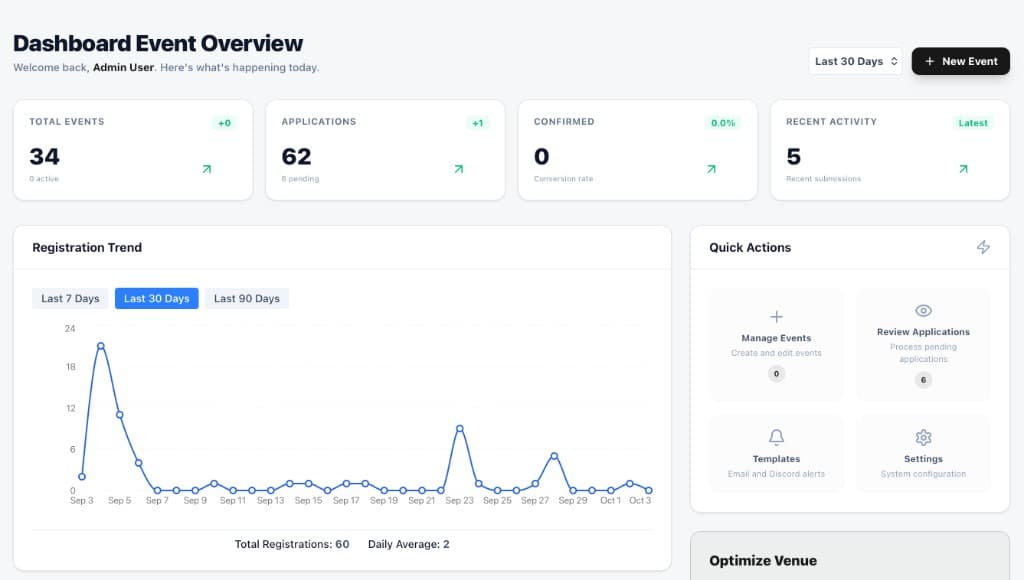The image size is (1024, 580).
Task: Click the 0.0% badge on Confirmed
Action: [723, 123]
